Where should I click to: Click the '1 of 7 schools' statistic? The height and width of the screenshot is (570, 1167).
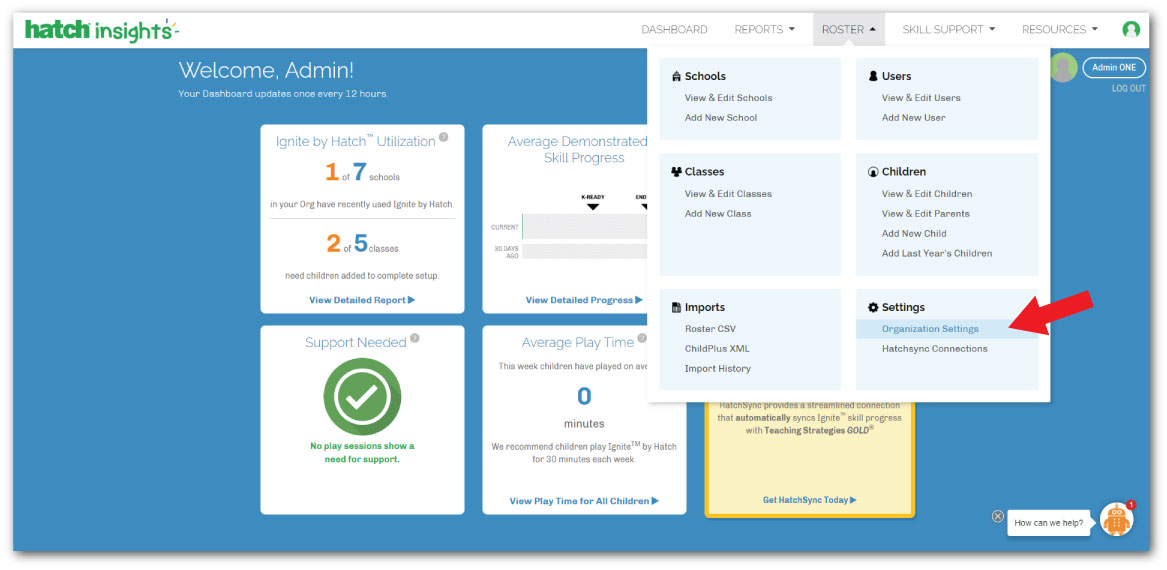click(x=362, y=173)
